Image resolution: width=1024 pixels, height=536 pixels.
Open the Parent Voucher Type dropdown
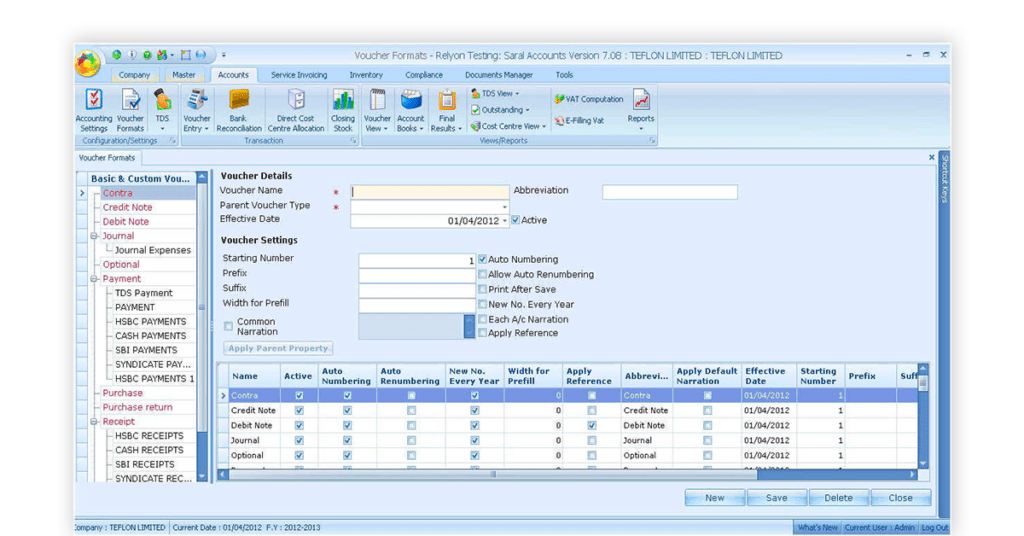[x=504, y=207]
